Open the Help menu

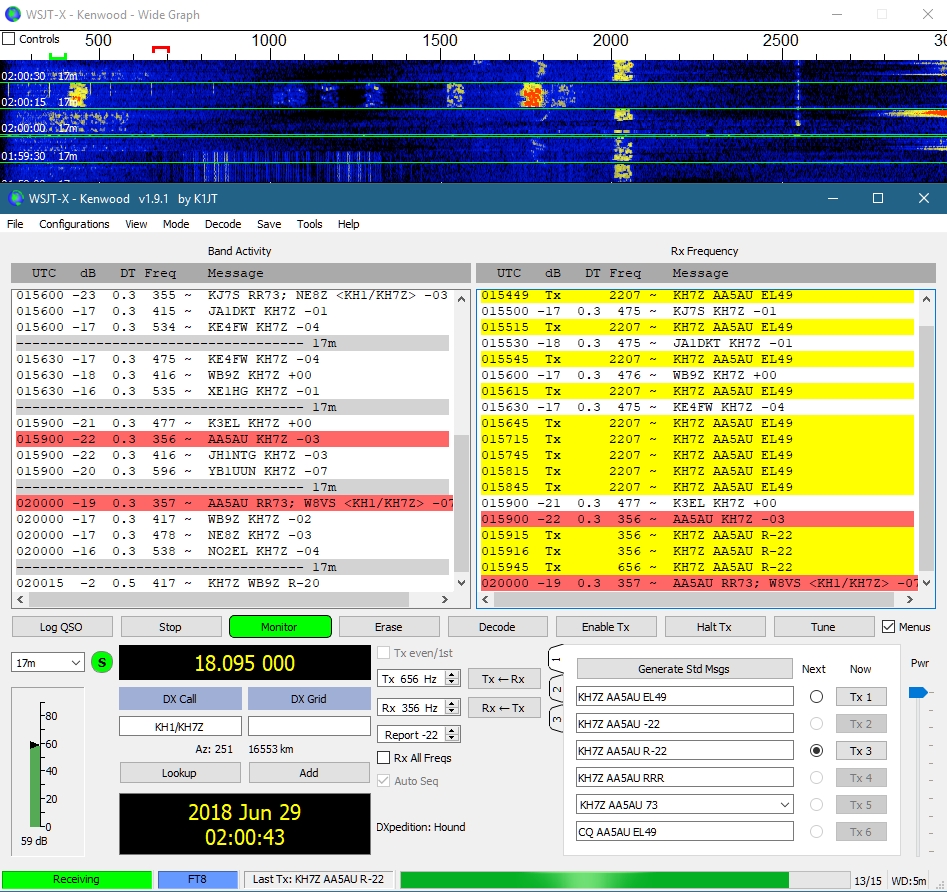[x=348, y=224]
